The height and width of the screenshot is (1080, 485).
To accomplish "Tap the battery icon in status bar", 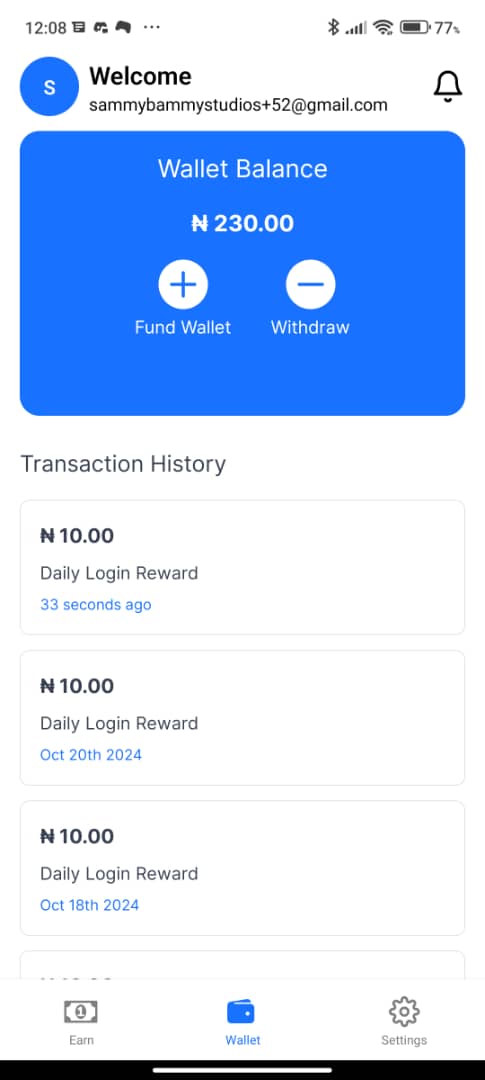I will (415, 28).
